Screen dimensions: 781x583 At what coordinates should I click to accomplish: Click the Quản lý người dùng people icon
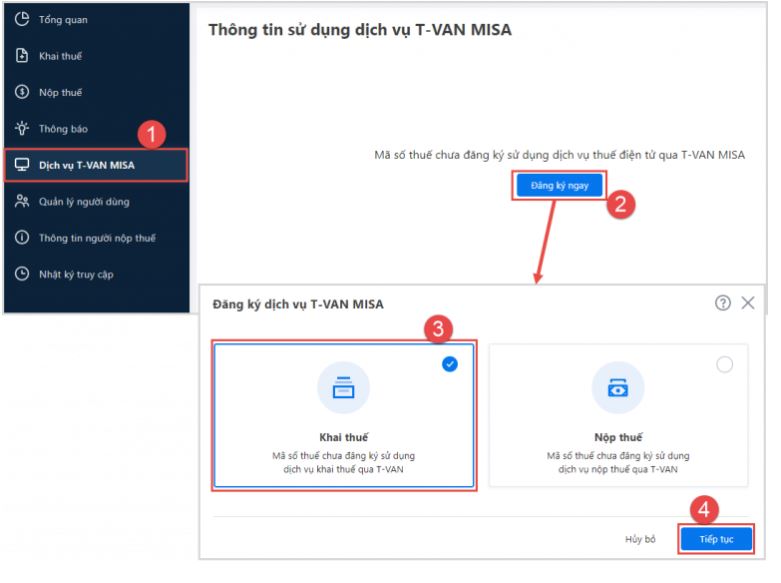coord(21,202)
